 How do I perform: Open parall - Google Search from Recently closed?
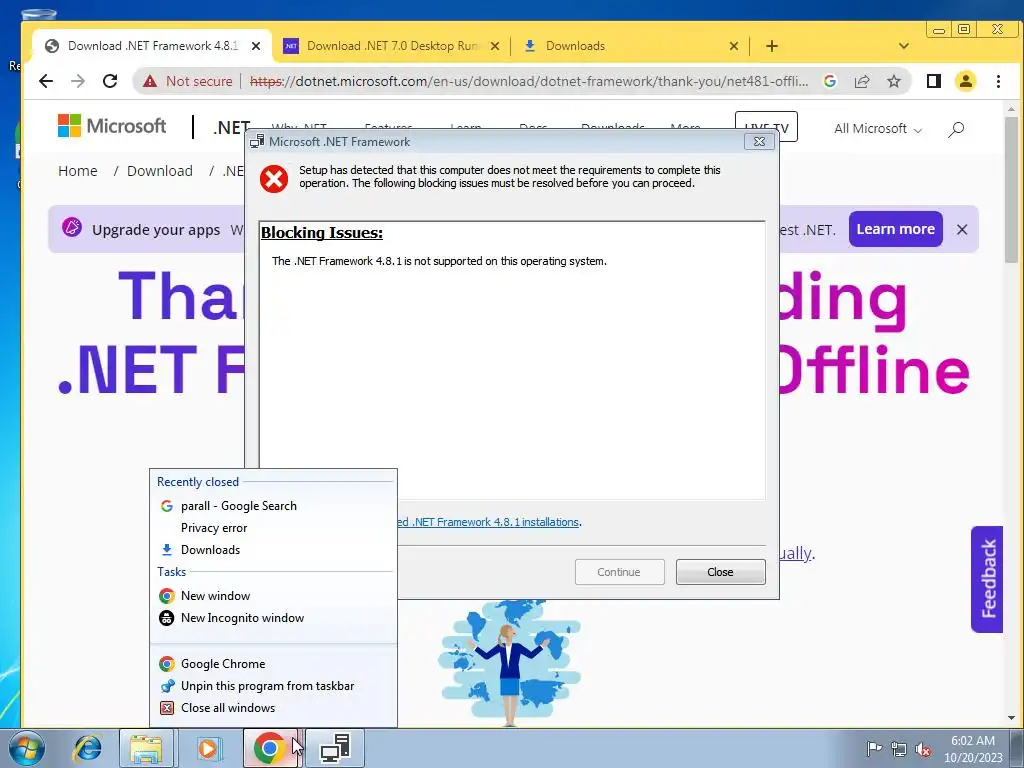[x=273, y=506]
